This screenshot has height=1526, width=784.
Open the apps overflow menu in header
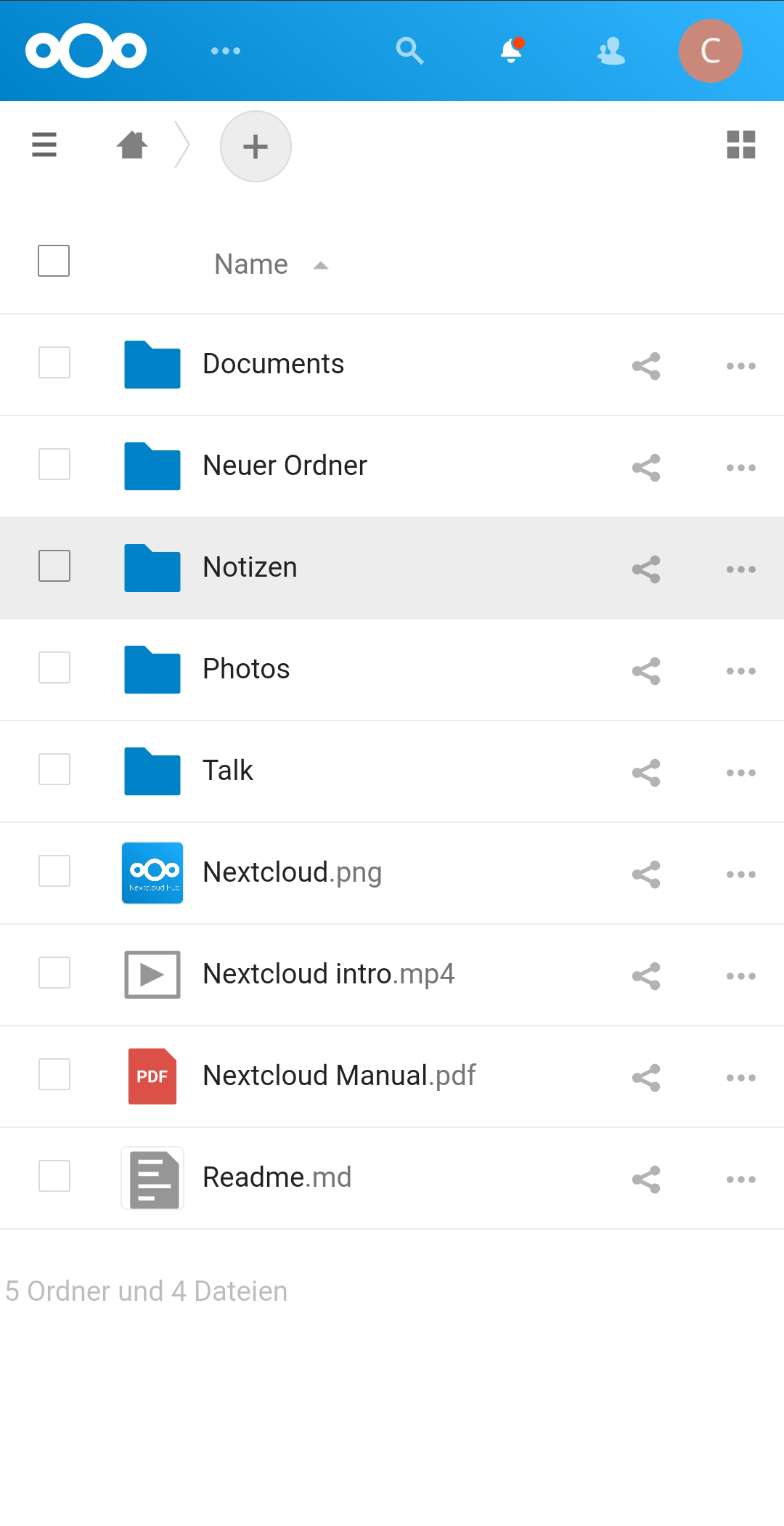click(x=225, y=51)
